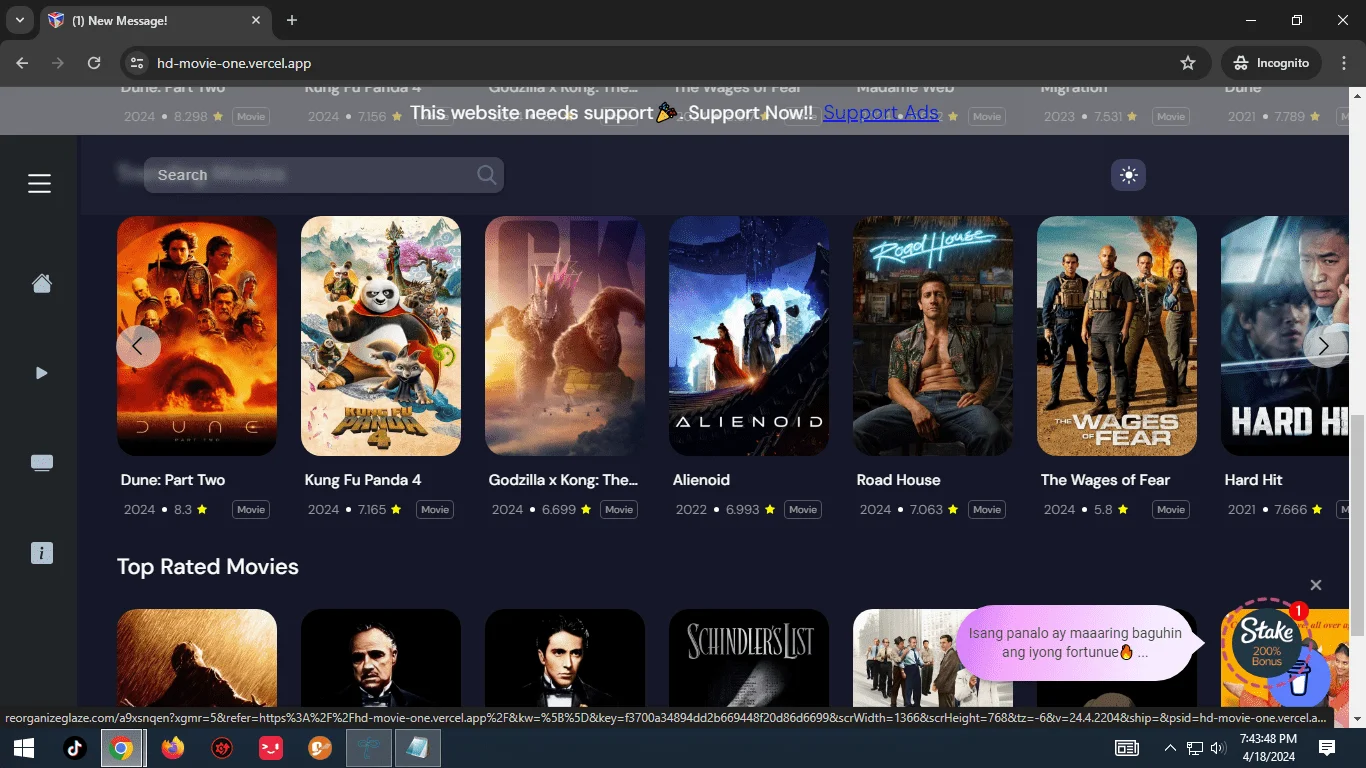Slide carousel to next movies
The width and height of the screenshot is (1366, 768).
(1324, 346)
